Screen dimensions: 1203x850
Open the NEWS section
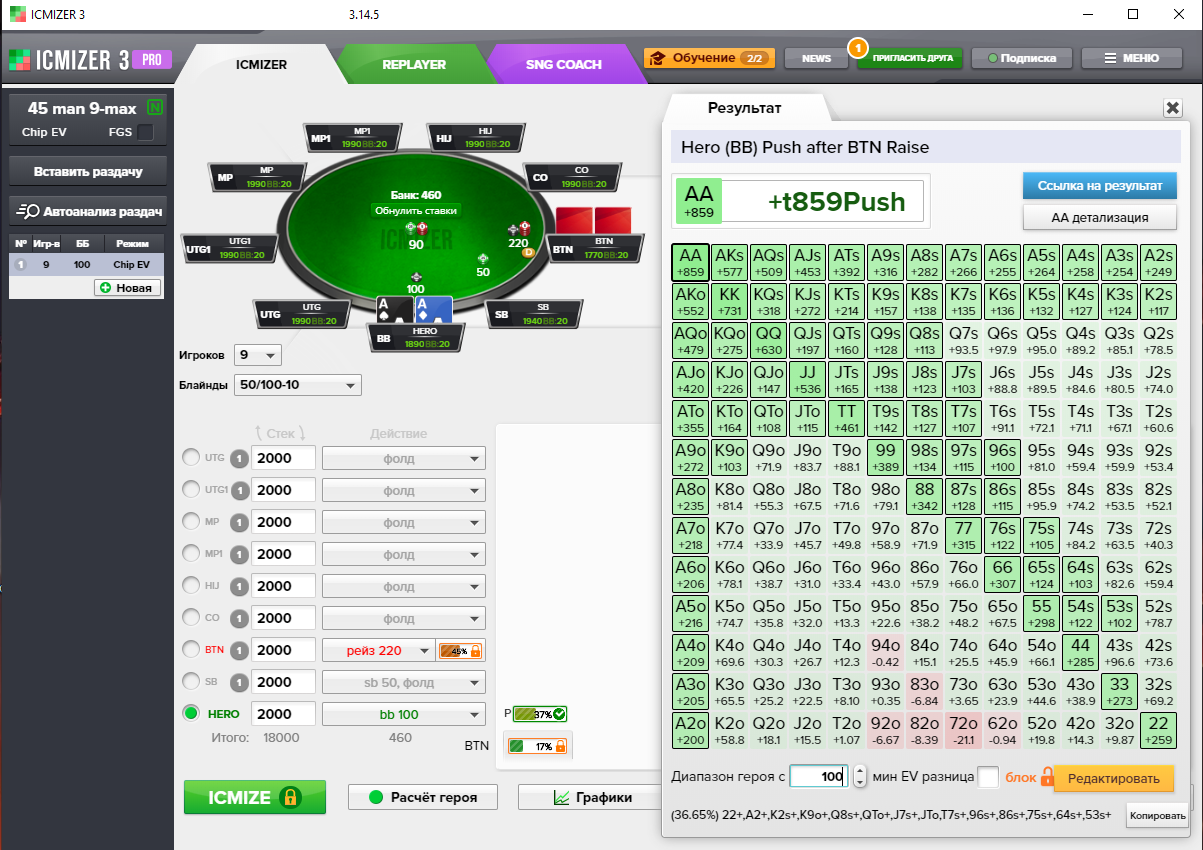816,58
